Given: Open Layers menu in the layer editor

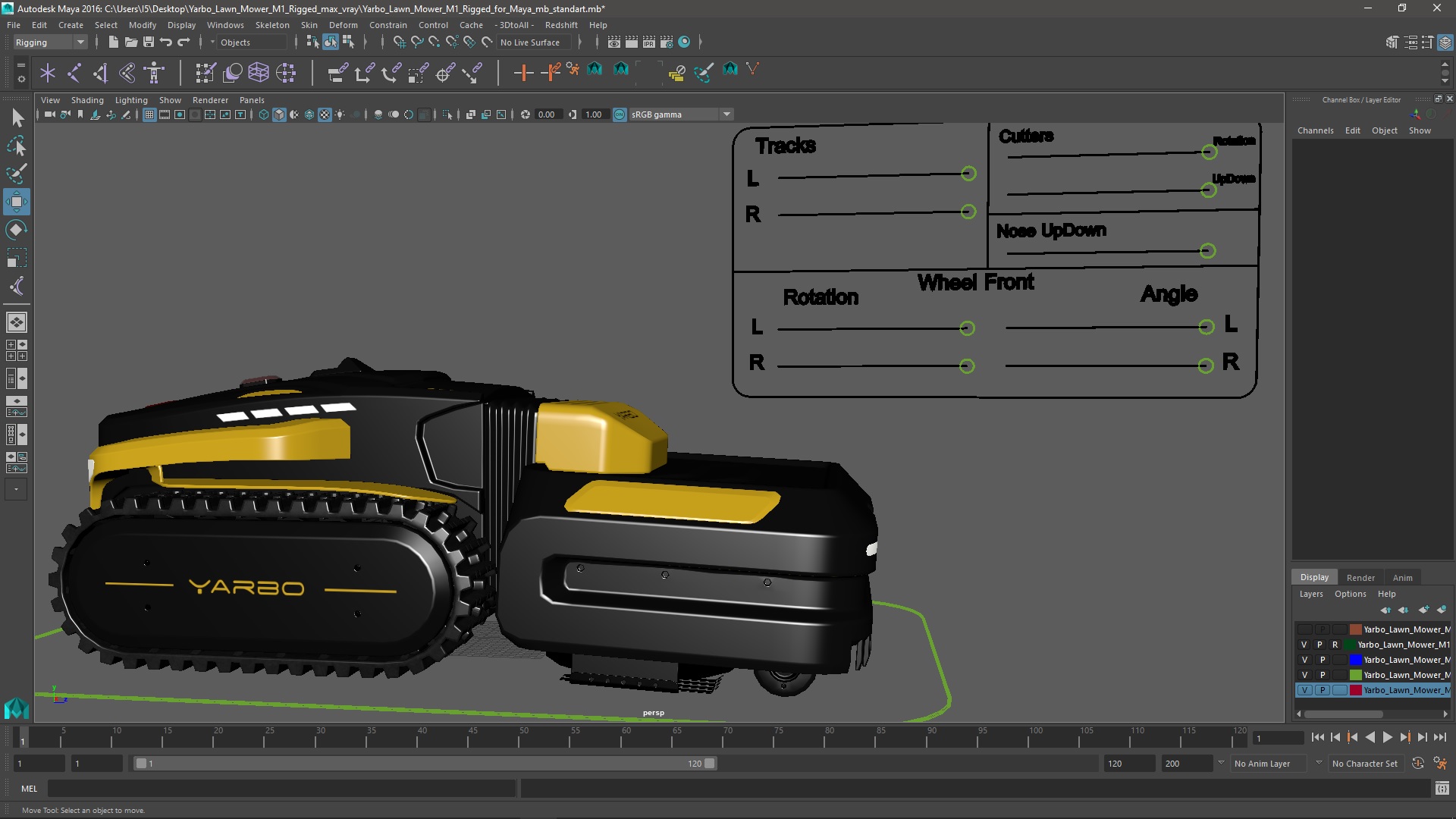Looking at the screenshot, I should (x=1310, y=595).
